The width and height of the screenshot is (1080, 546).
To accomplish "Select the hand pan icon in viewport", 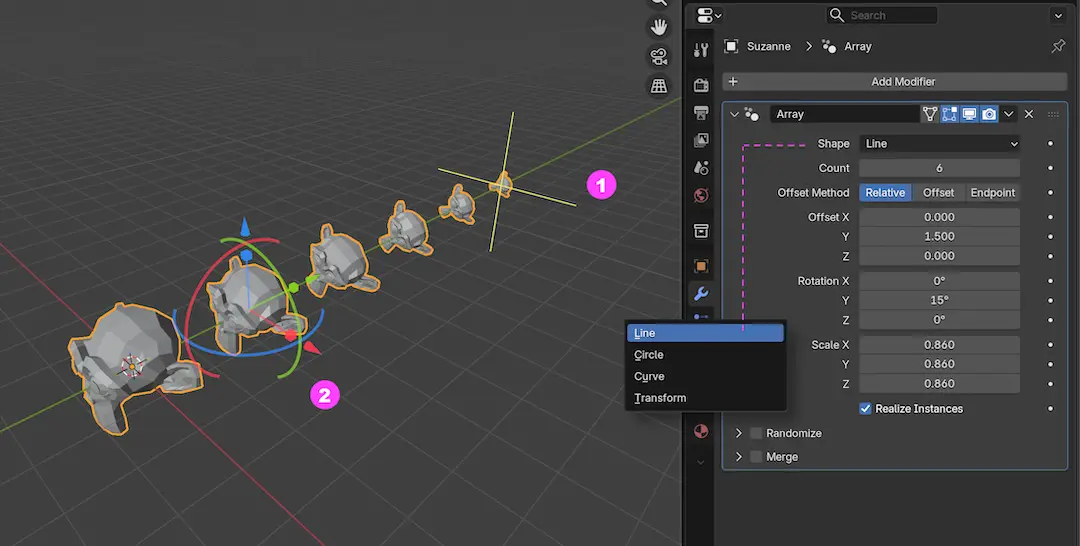I will [x=659, y=26].
